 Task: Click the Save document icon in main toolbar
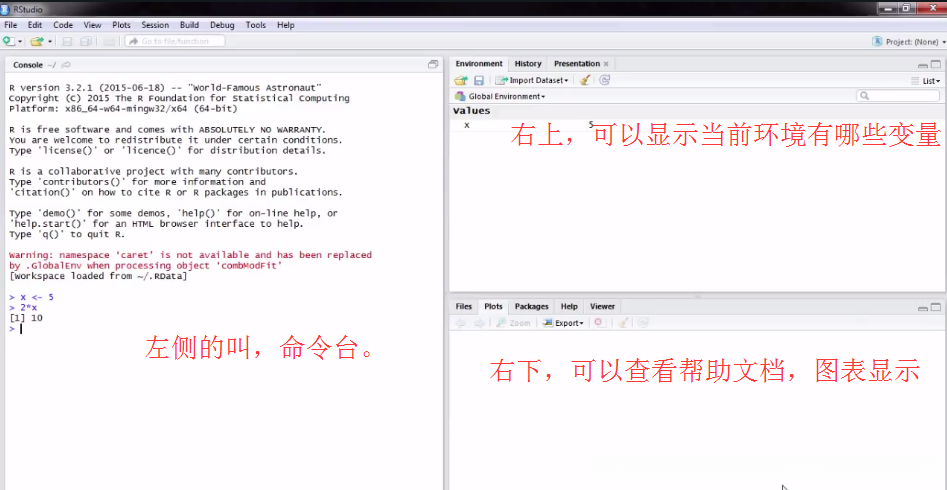click(68, 41)
